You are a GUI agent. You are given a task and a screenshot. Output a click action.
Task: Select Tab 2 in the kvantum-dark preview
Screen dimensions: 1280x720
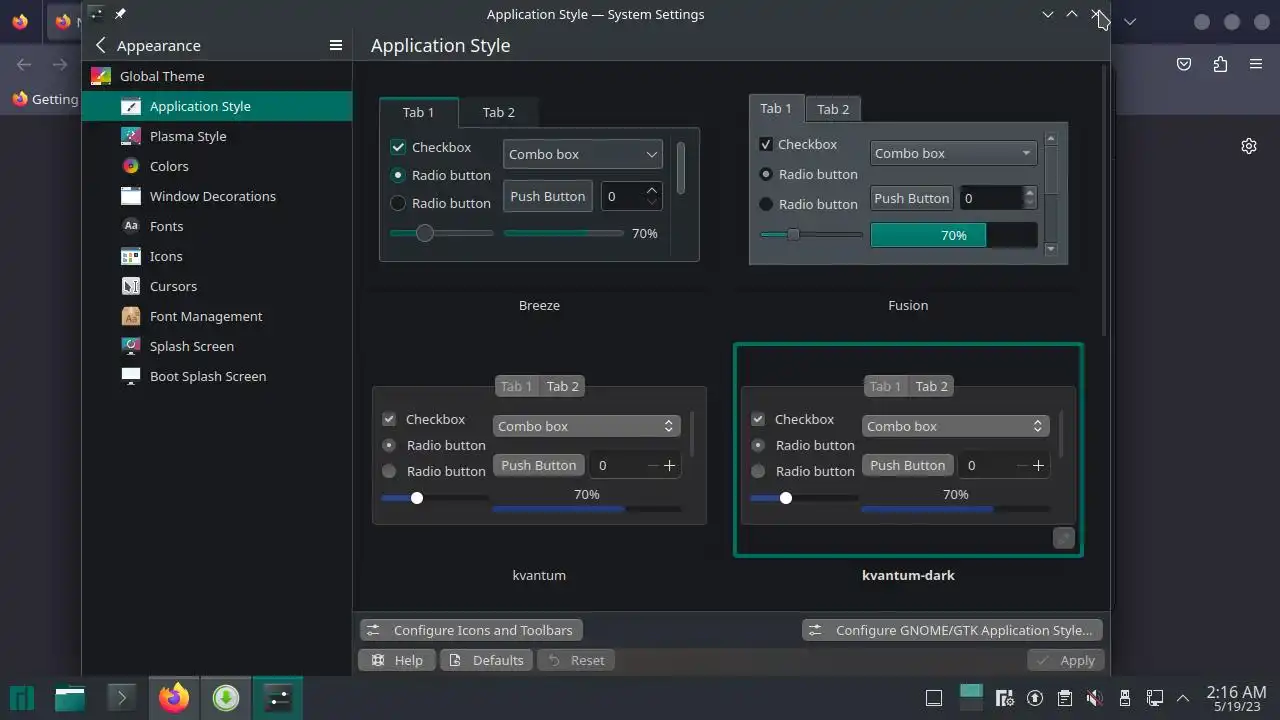click(931, 386)
